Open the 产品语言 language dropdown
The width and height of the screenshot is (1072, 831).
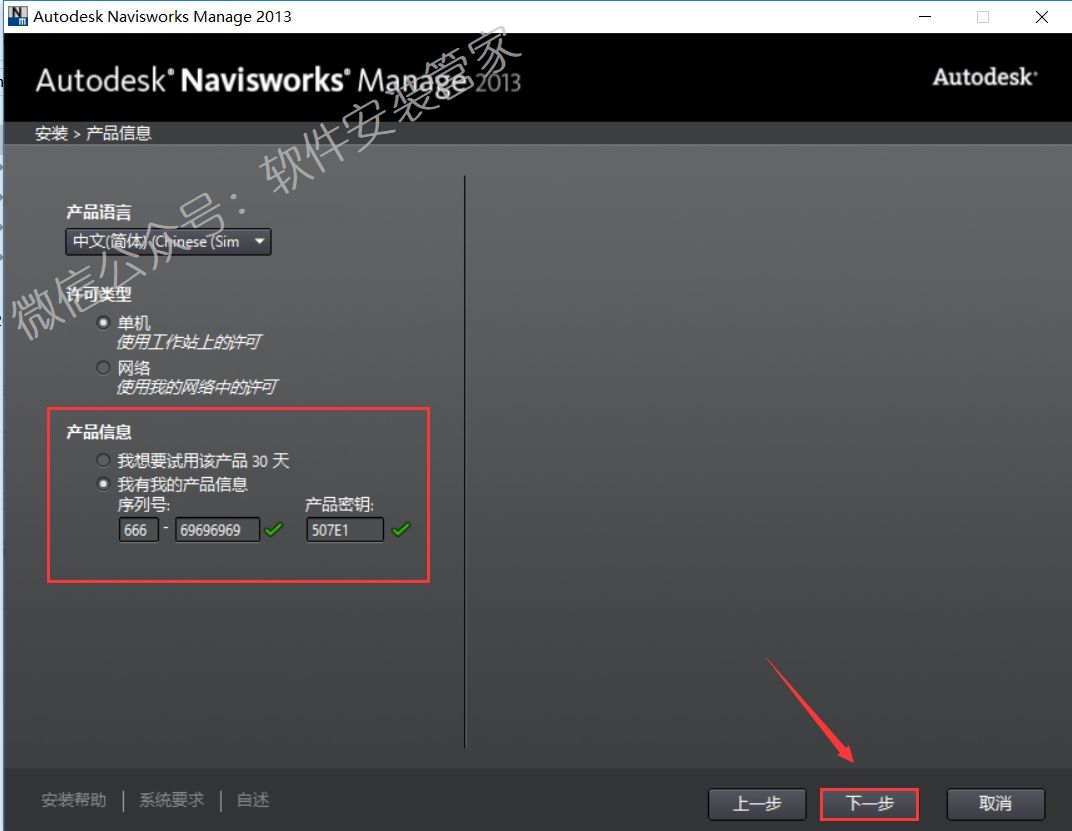pos(168,241)
